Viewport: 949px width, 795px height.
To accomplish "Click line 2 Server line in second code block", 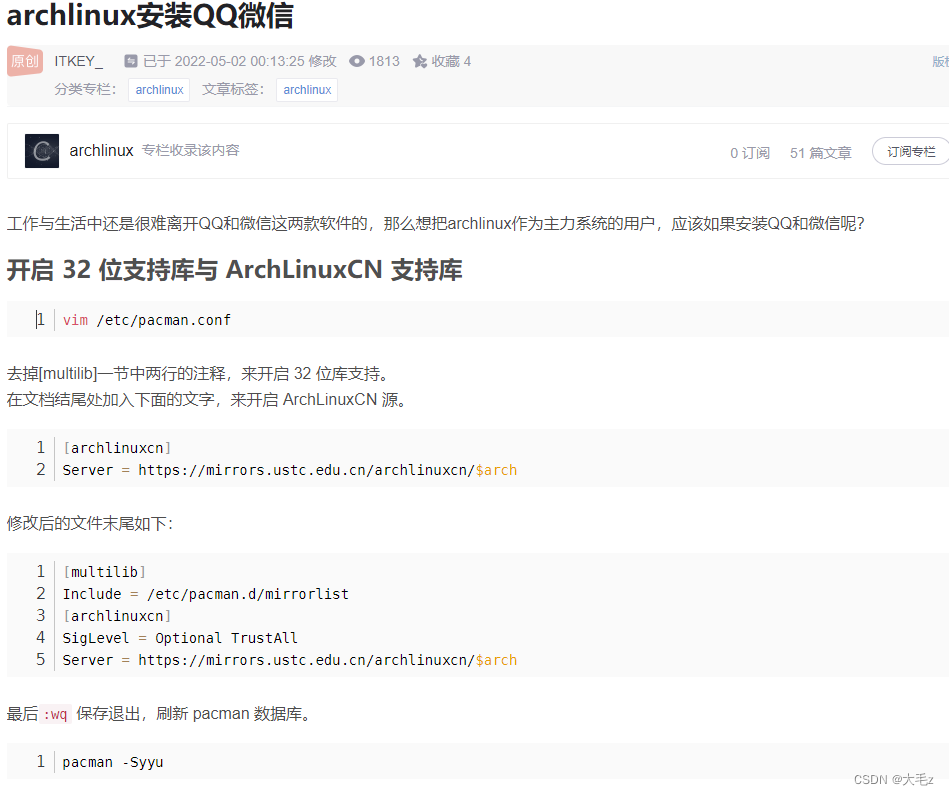I will [x=290, y=470].
